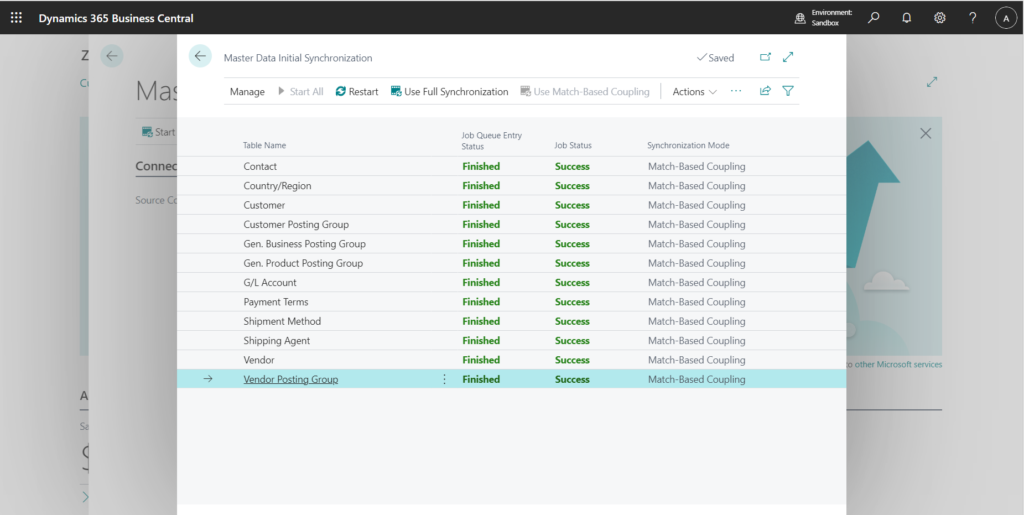Viewport: 1024px width, 515px height.
Task: Open the settings gear icon
Action: (x=939, y=18)
